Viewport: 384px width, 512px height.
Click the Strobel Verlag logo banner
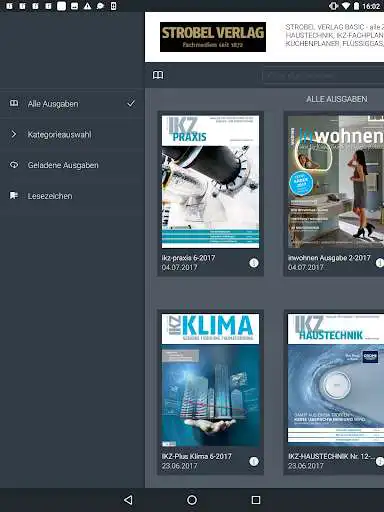pyautogui.click(x=213, y=37)
